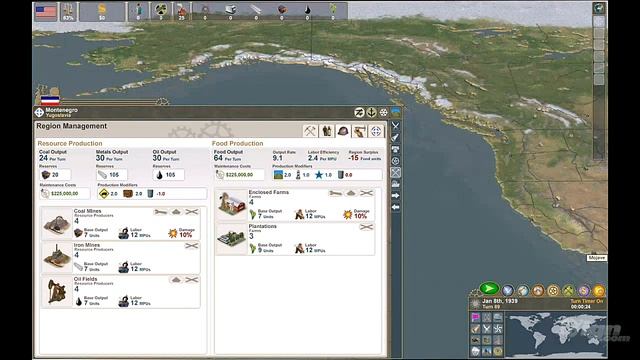Open the orange gauge round button
640x360 pixels.
(x=538, y=291)
